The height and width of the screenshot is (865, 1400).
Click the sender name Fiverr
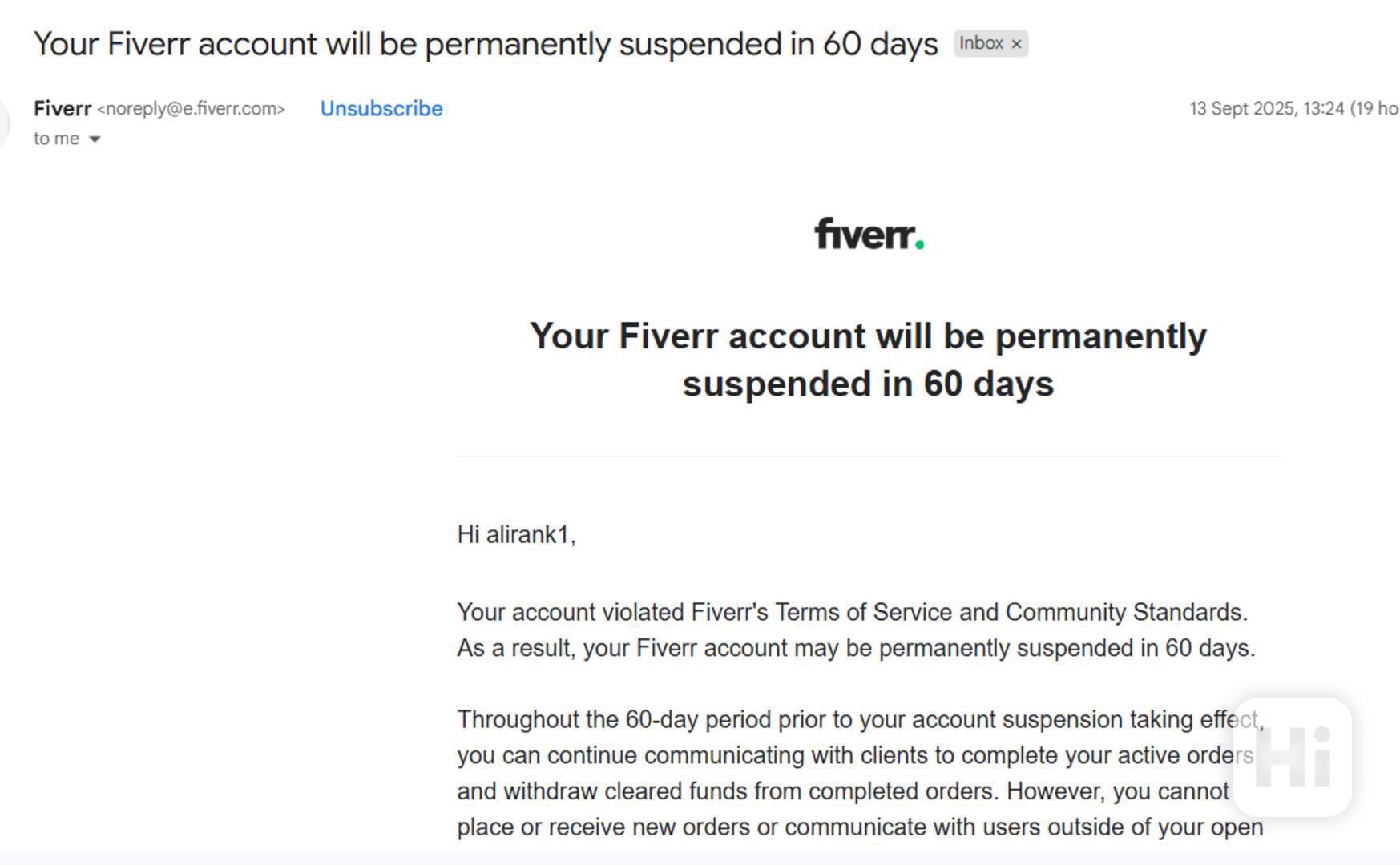pos(63,108)
